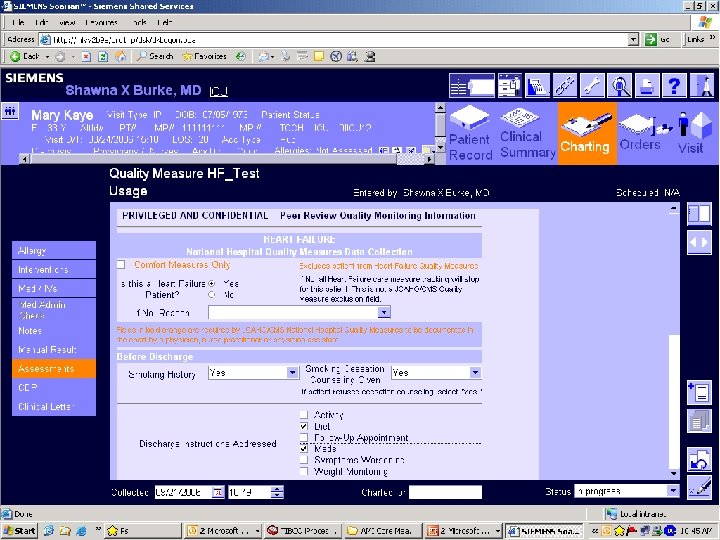Click the green Go arrow

pyautogui.click(x=650, y=39)
